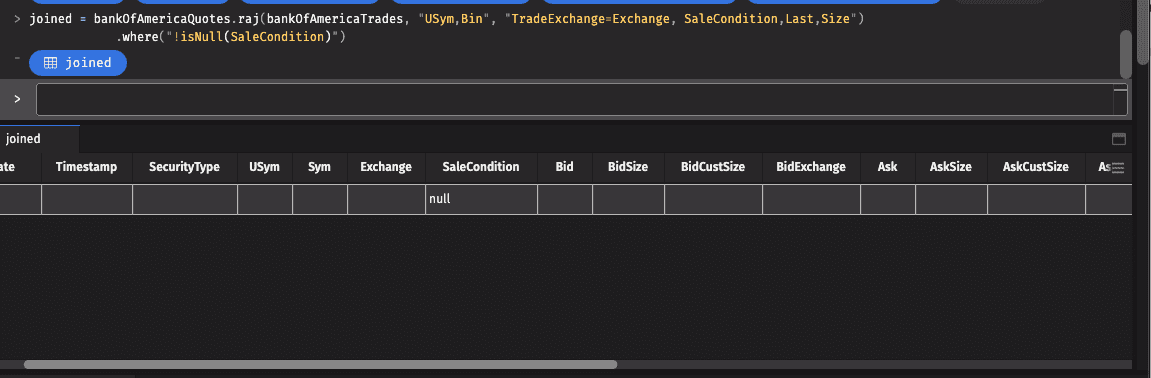
Task: Click the AskSize column header
Action: click(951, 167)
